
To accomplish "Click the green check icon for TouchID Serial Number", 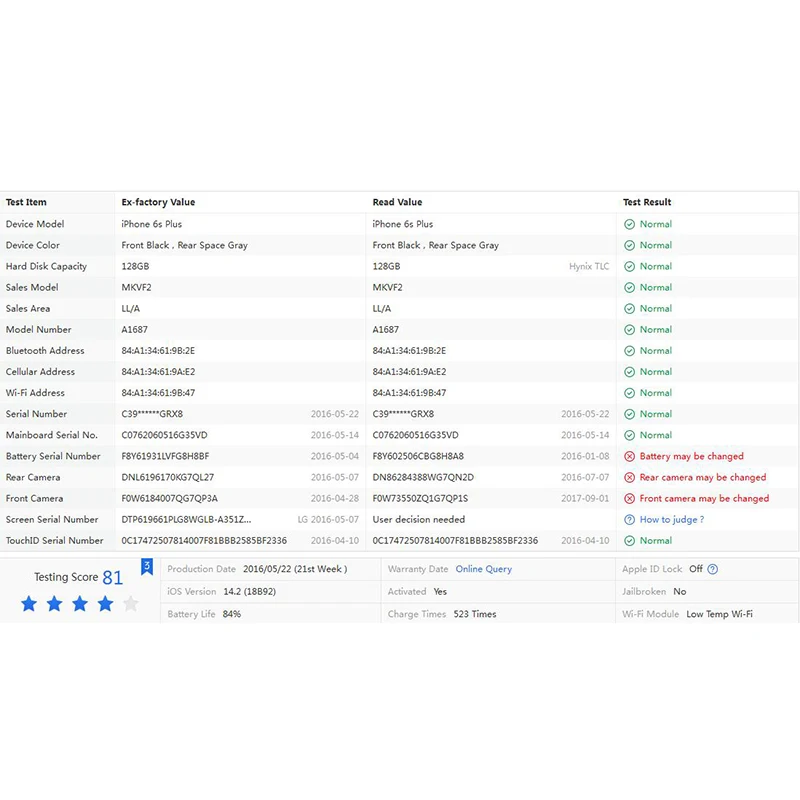I will point(630,540).
